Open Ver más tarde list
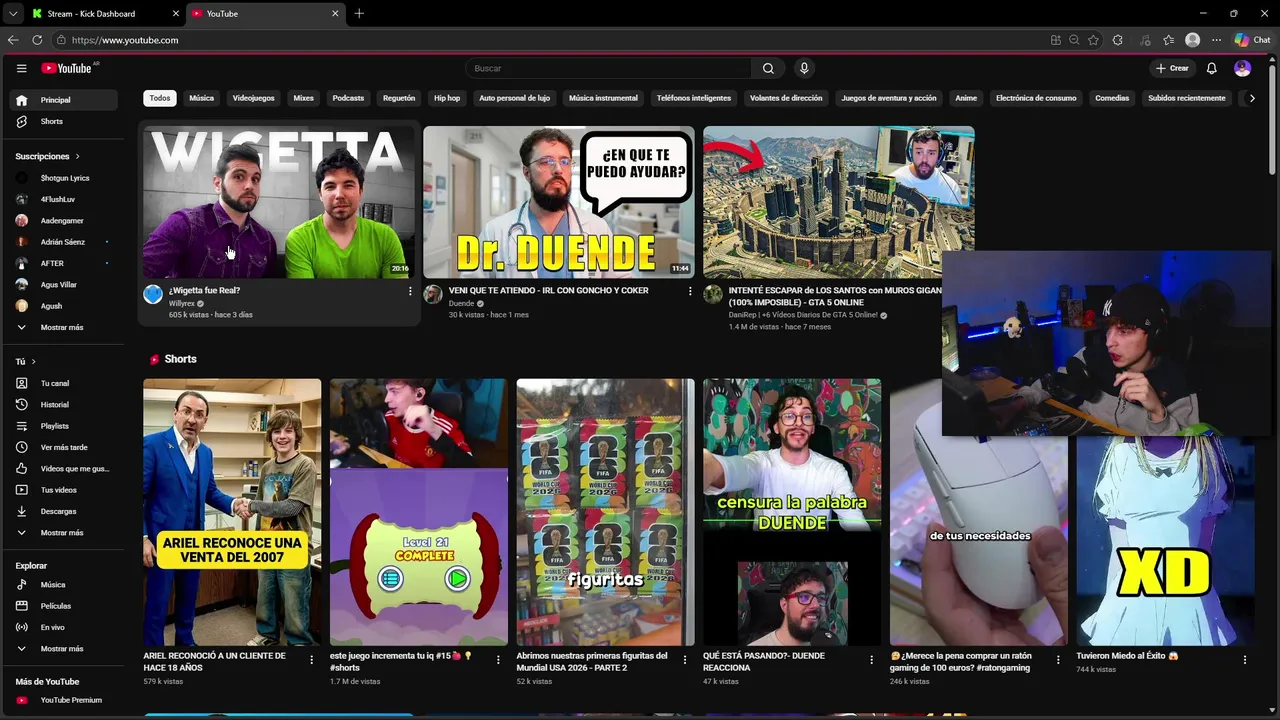Viewport: 1280px width, 720px height. point(64,447)
